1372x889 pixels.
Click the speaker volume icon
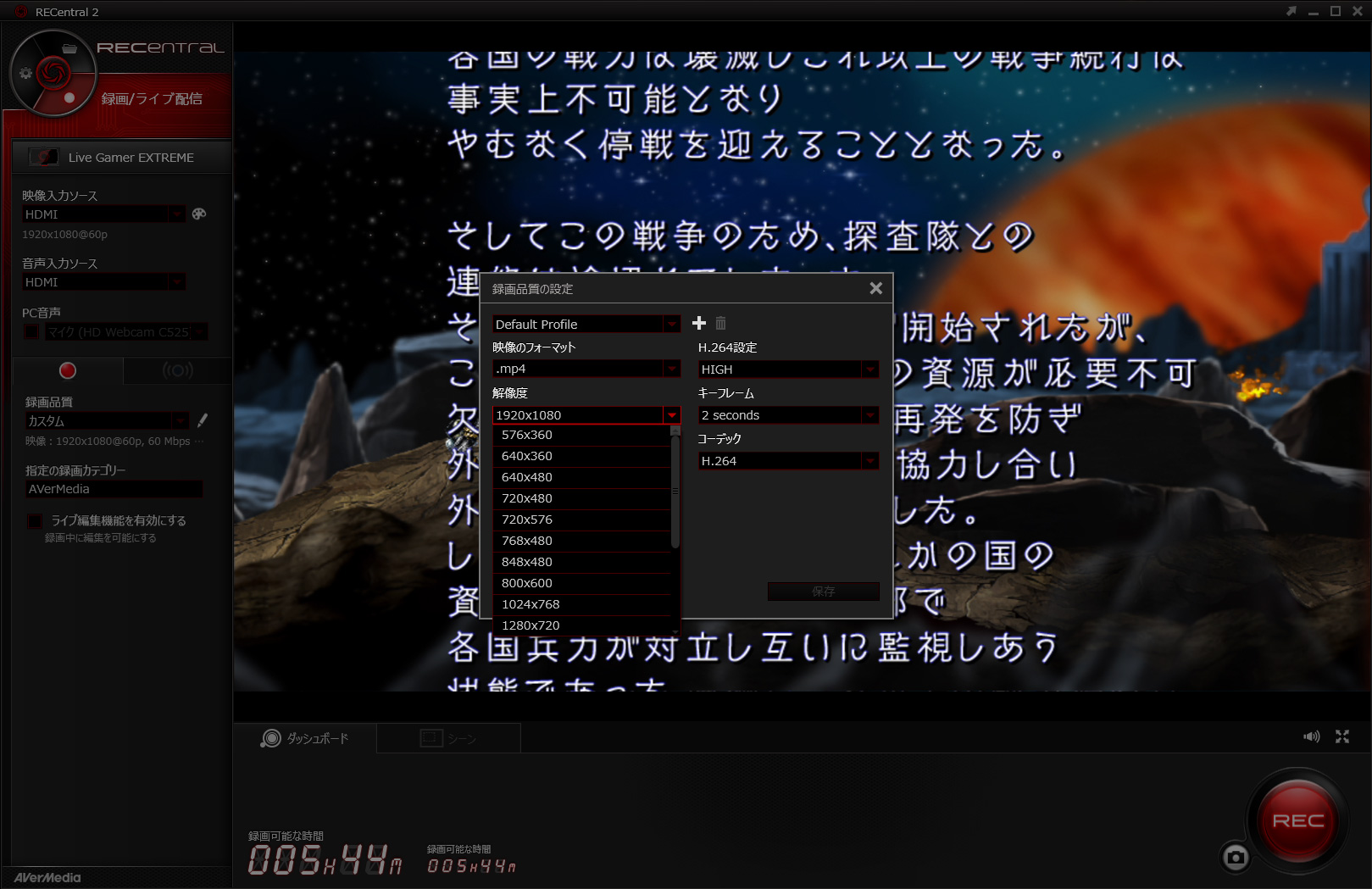click(x=1312, y=736)
